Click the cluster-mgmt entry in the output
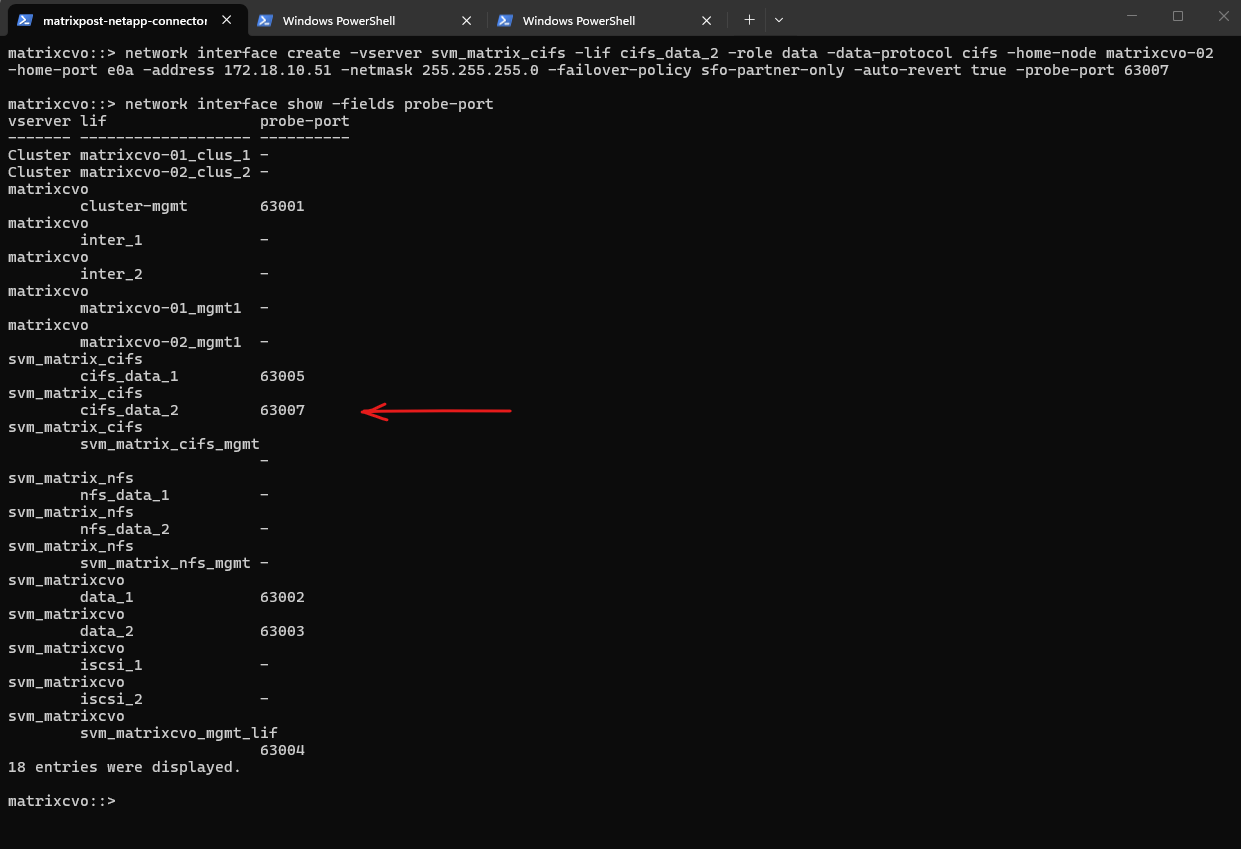 [x=133, y=207]
